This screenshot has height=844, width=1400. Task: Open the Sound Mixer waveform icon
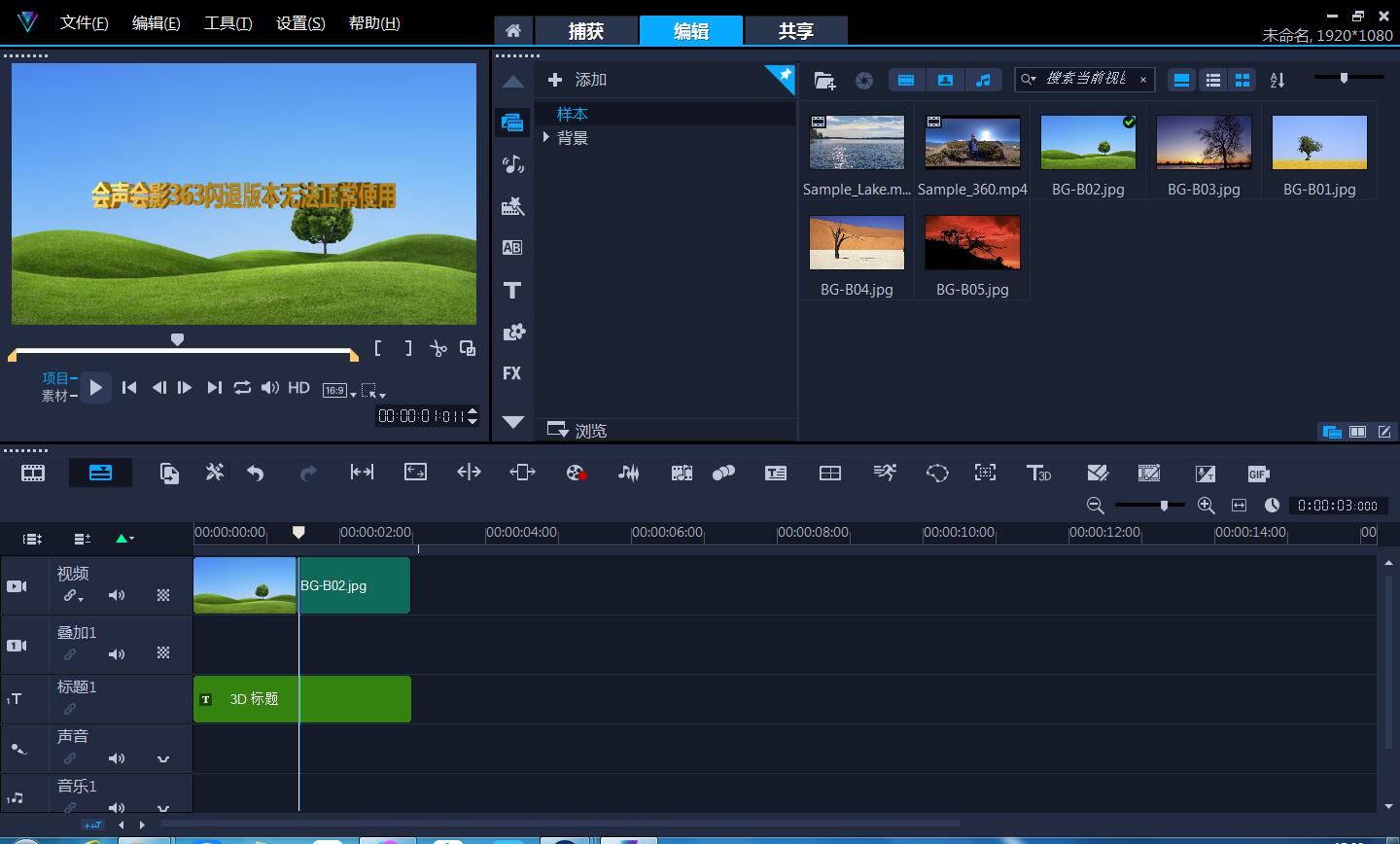click(629, 474)
